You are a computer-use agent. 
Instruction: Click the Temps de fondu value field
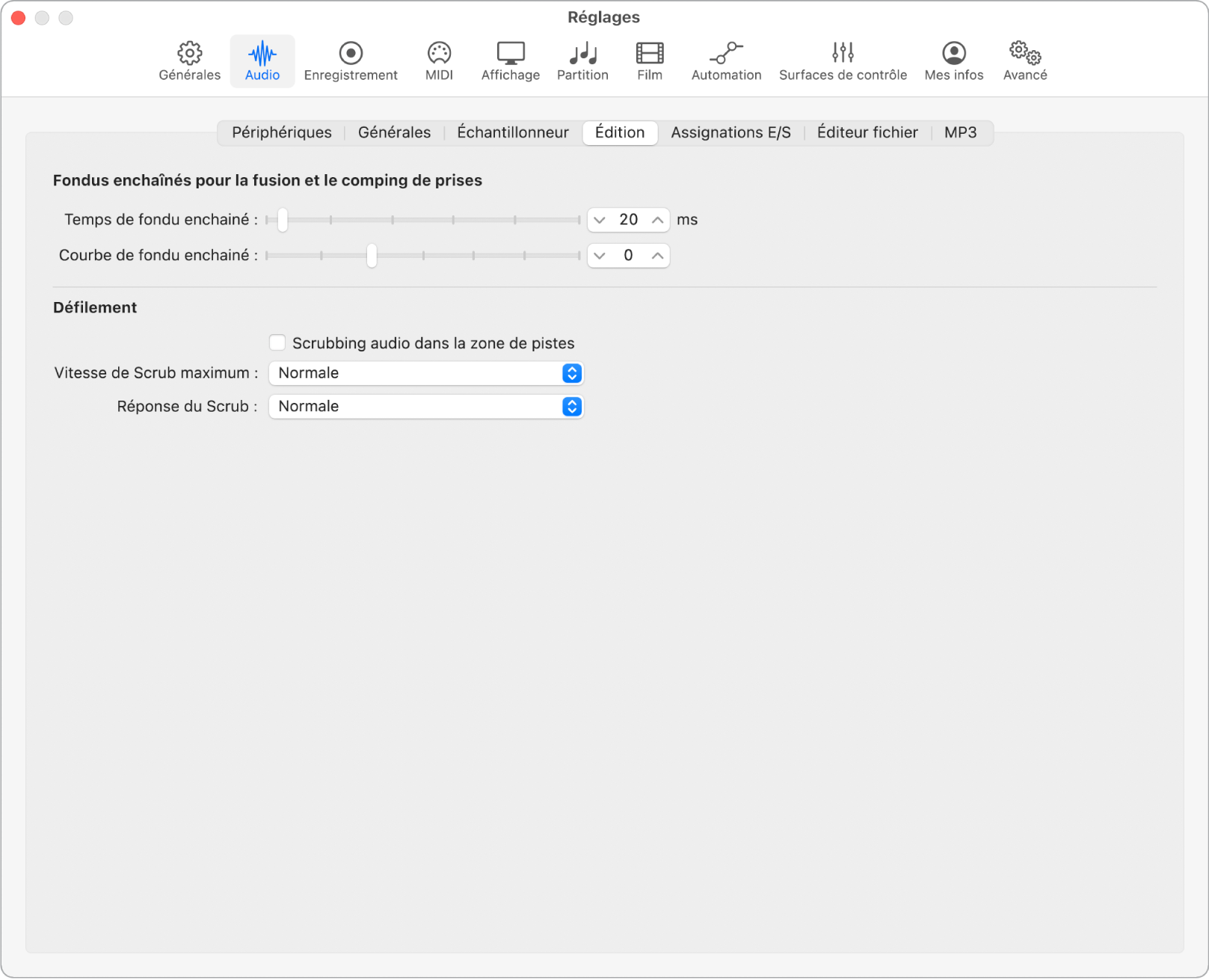(x=628, y=220)
